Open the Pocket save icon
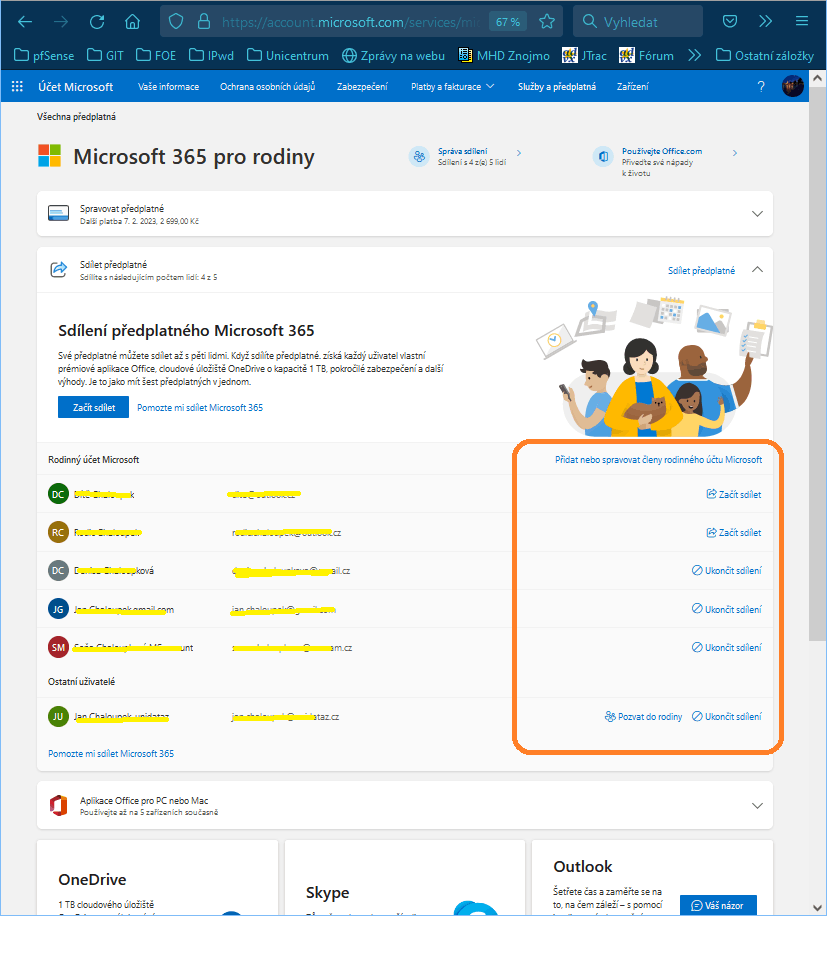Image resolution: width=827 pixels, height=960 pixels. (730, 22)
